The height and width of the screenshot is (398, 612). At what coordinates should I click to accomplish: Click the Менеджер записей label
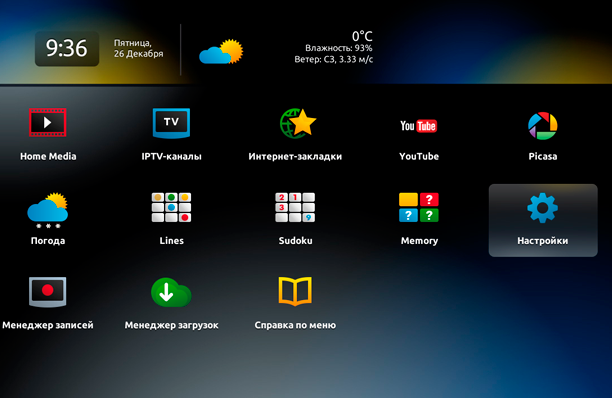tap(48, 325)
